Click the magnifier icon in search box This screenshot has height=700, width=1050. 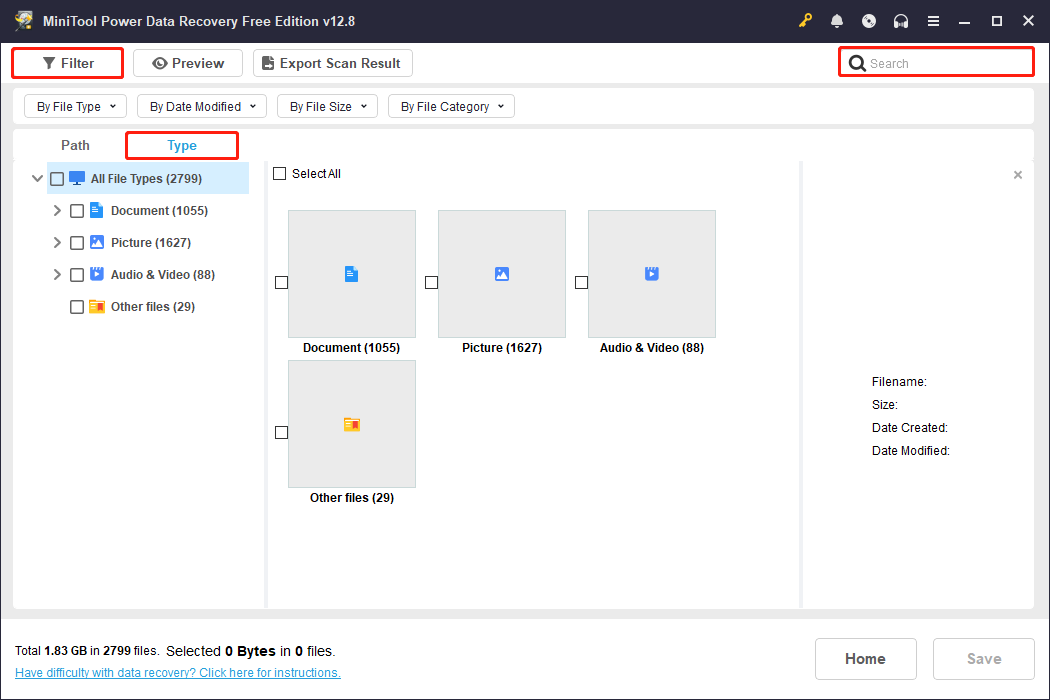[x=857, y=63]
